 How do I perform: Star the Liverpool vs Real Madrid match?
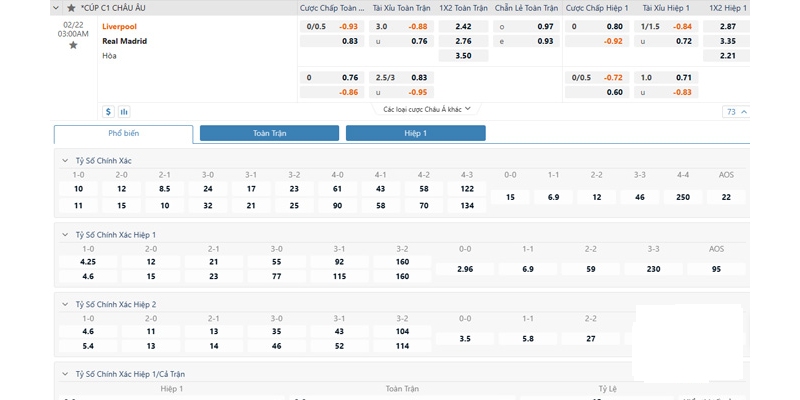click(x=72, y=45)
